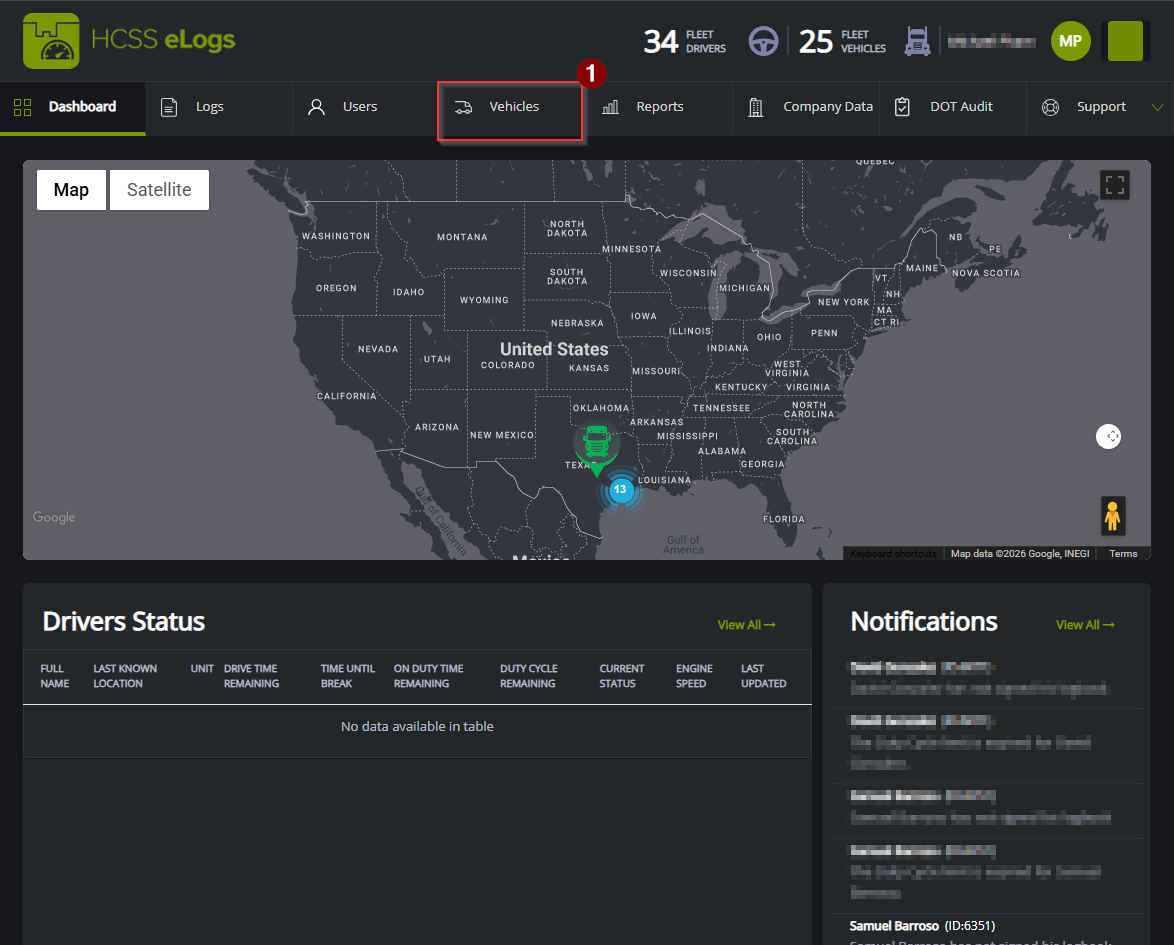Screen dimensions: 1174x945
Task: Click the map recenter location button
Action: (x=1108, y=436)
